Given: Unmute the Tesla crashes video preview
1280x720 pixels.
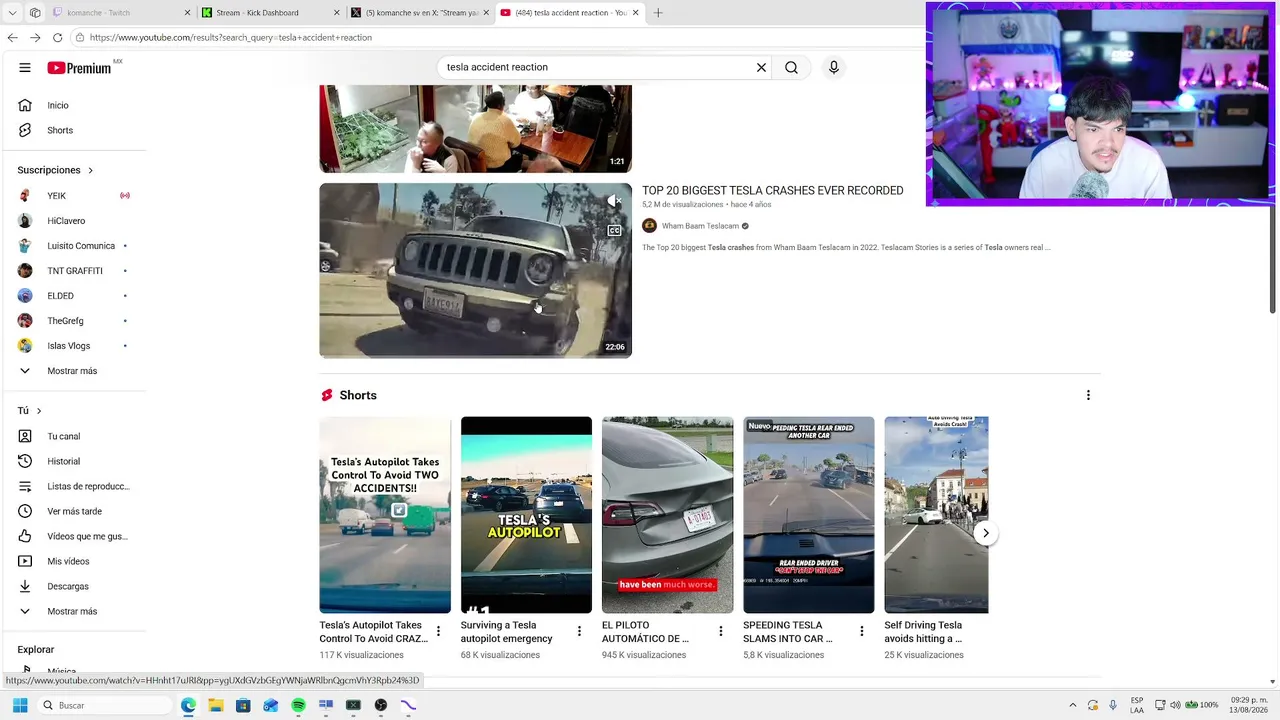Looking at the screenshot, I should click(x=614, y=201).
